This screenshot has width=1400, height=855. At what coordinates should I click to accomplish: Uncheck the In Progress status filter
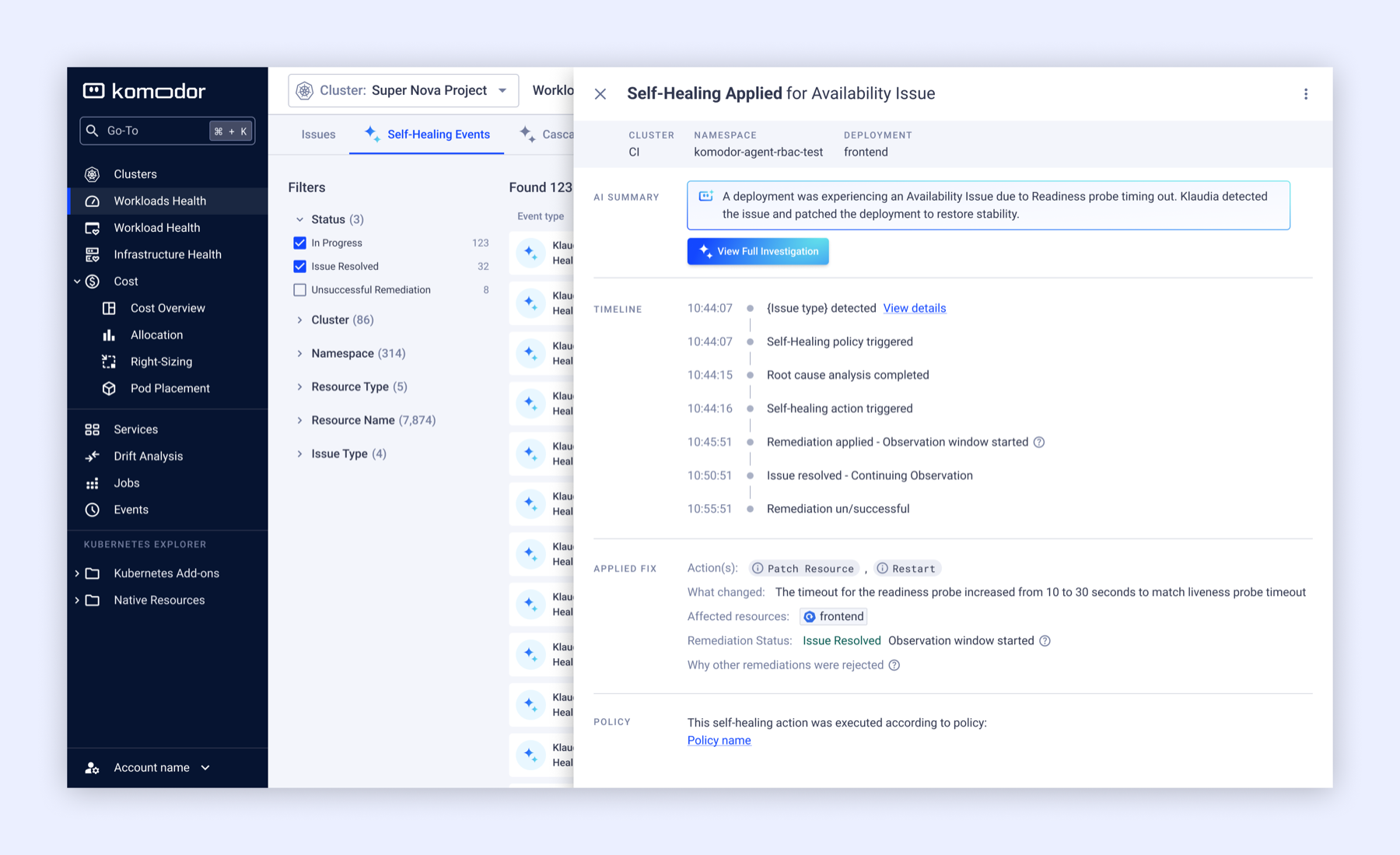pos(299,243)
